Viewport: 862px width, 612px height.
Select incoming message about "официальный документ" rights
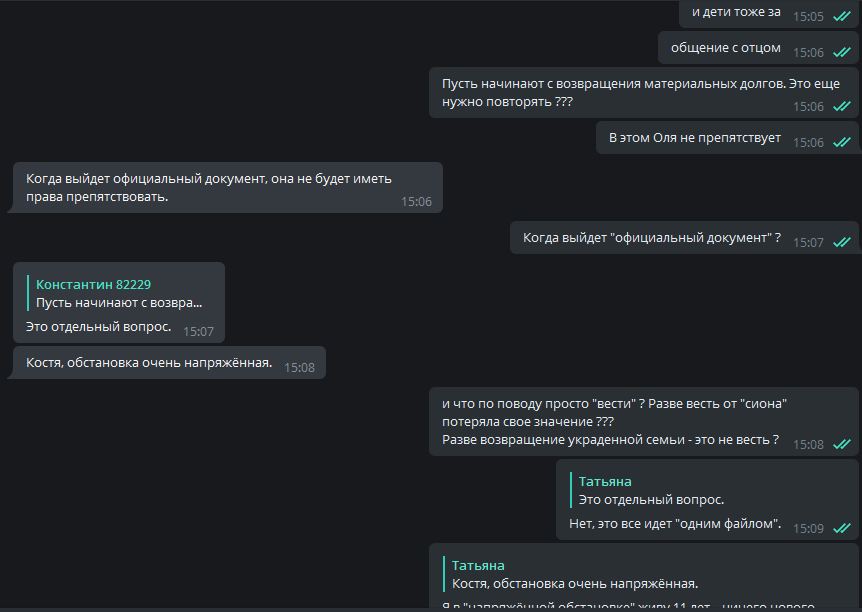[208, 187]
